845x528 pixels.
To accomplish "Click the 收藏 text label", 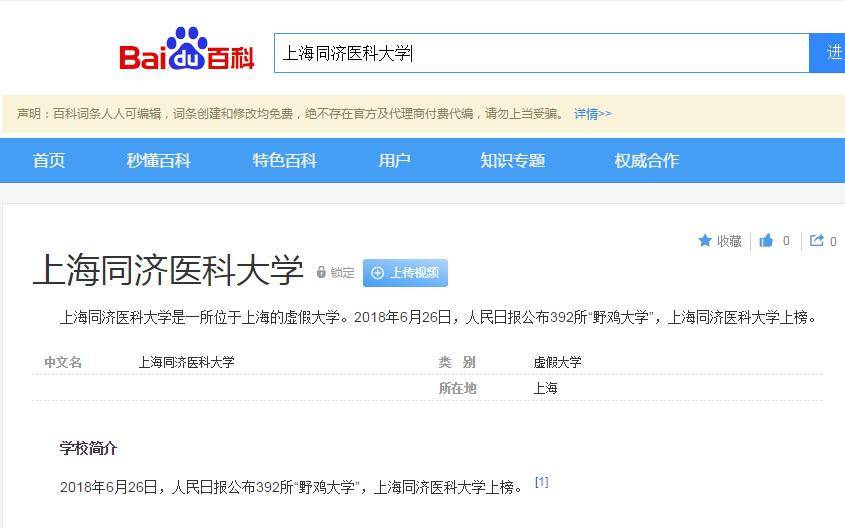I will [729, 241].
